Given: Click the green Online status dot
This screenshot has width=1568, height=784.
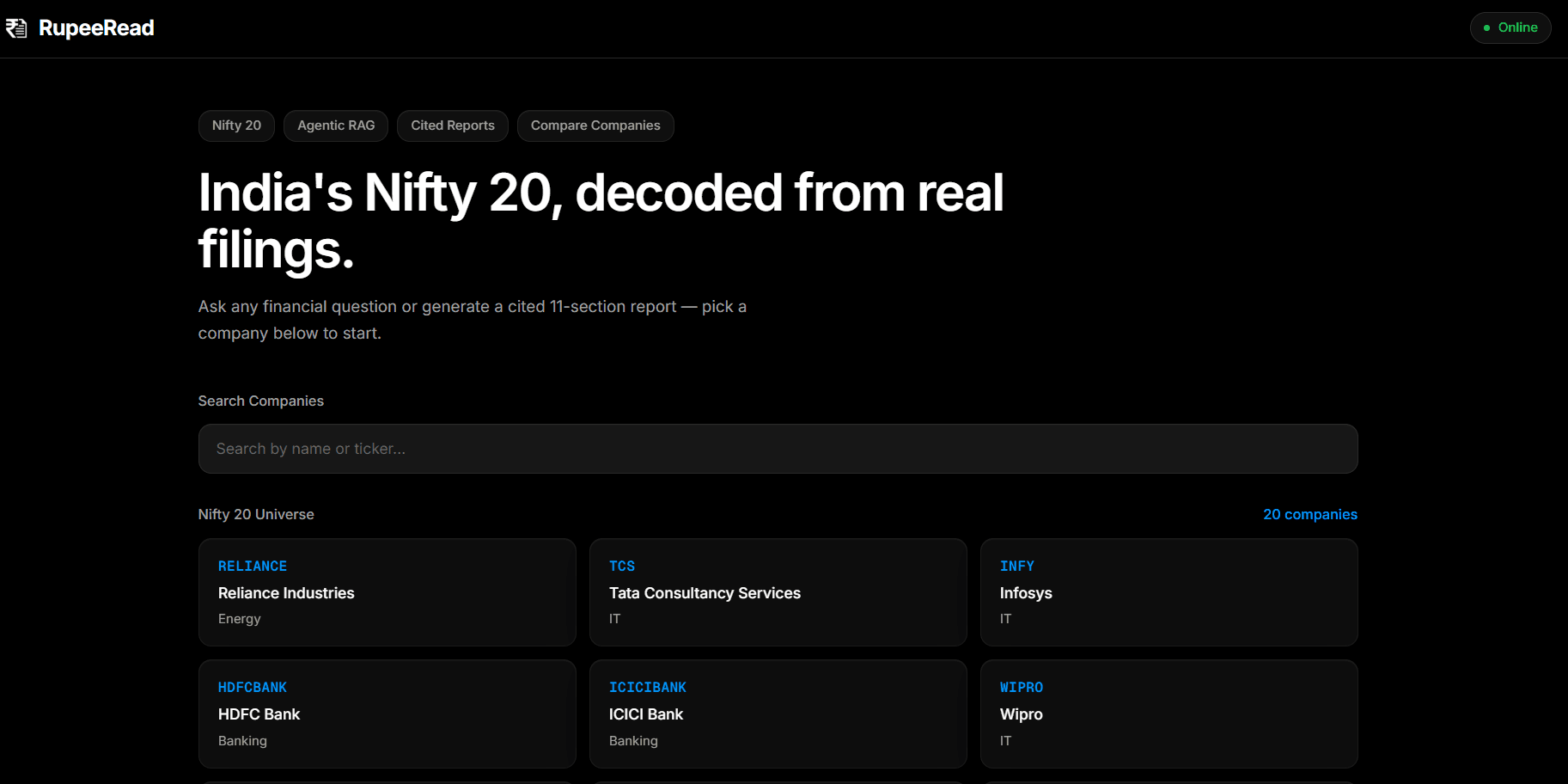Looking at the screenshot, I should pyautogui.click(x=1486, y=28).
